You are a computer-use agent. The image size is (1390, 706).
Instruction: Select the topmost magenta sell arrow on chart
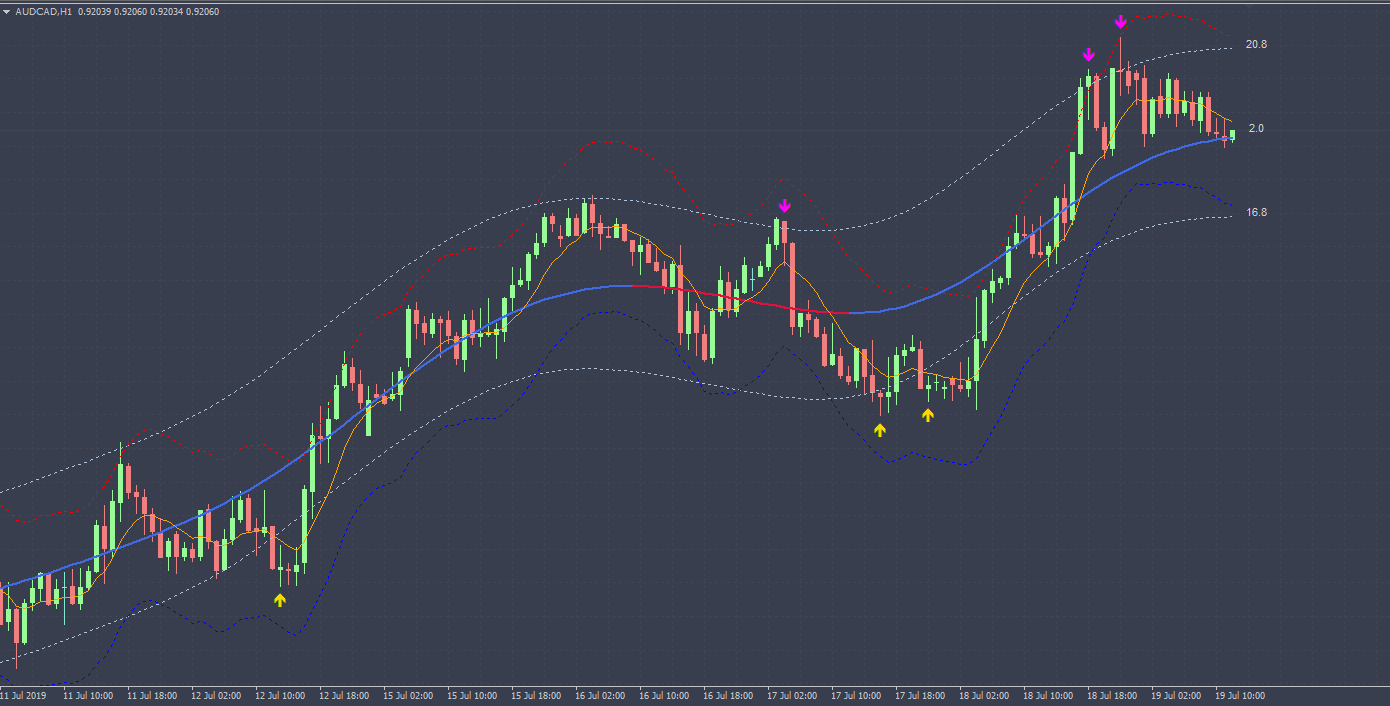(x=1121, y=22)
